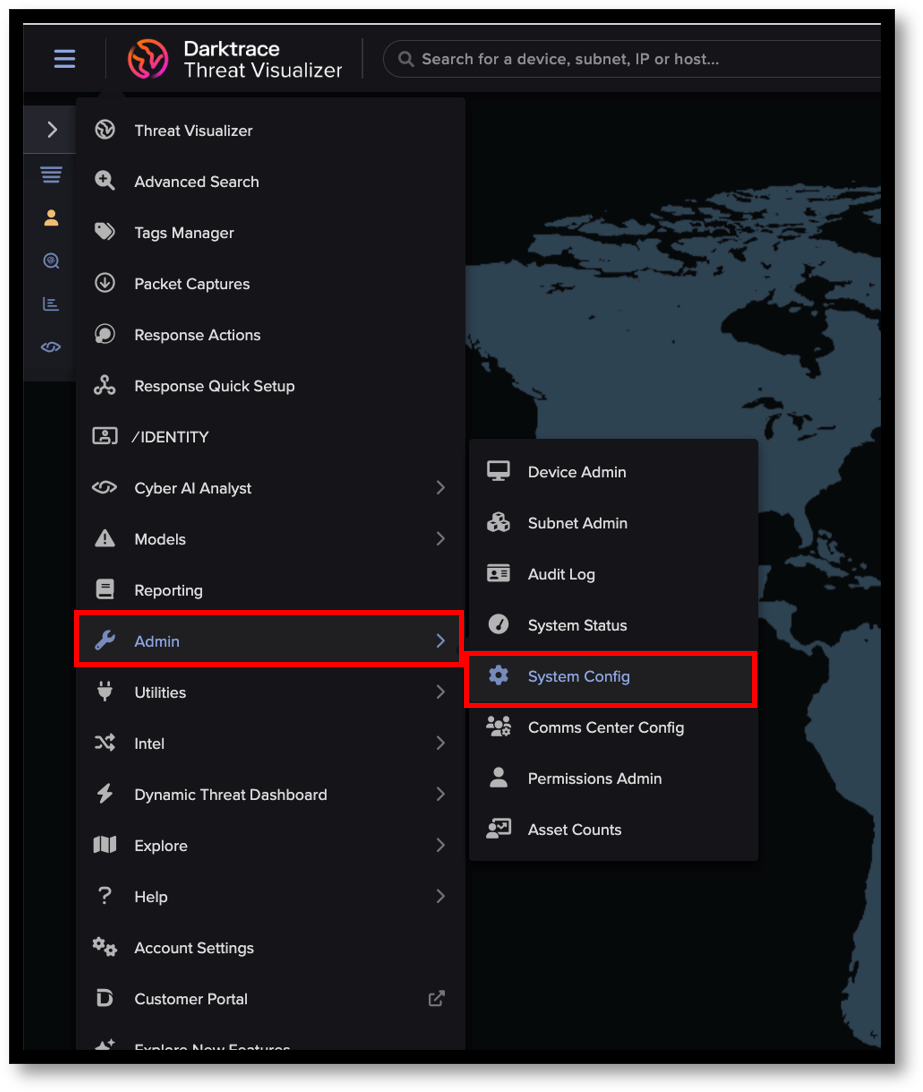Viewport: 923px width, 1092px height.
Task: Open the AI Analyst eye sidebar icon
Action: pyautogui.click(x=51, y=347)
